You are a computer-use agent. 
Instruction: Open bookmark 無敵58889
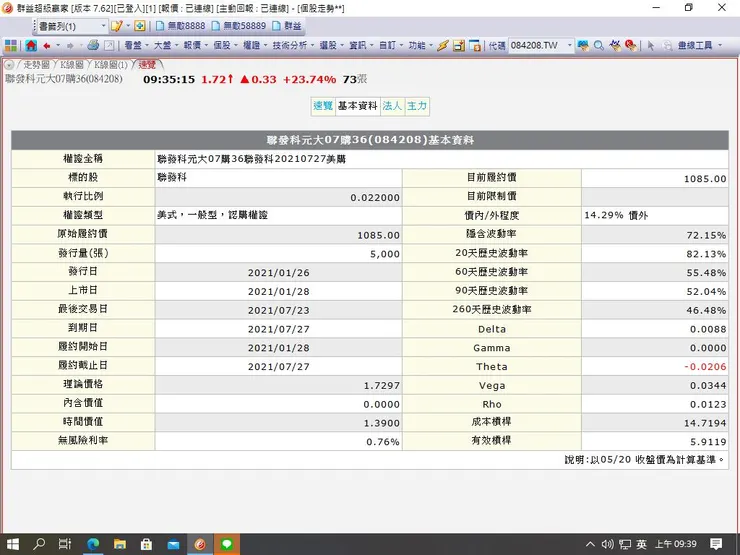coord(239,25)
